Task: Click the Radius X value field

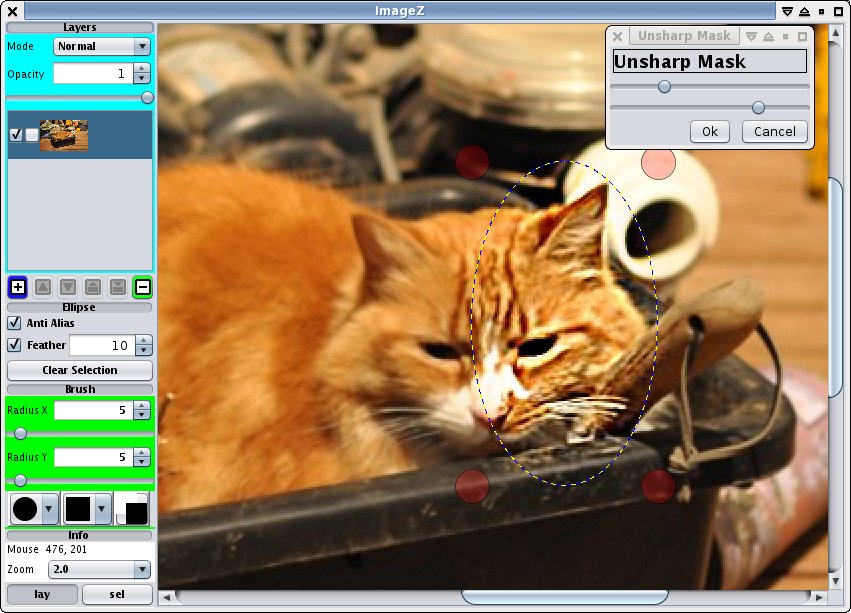Action: point(93,410)
